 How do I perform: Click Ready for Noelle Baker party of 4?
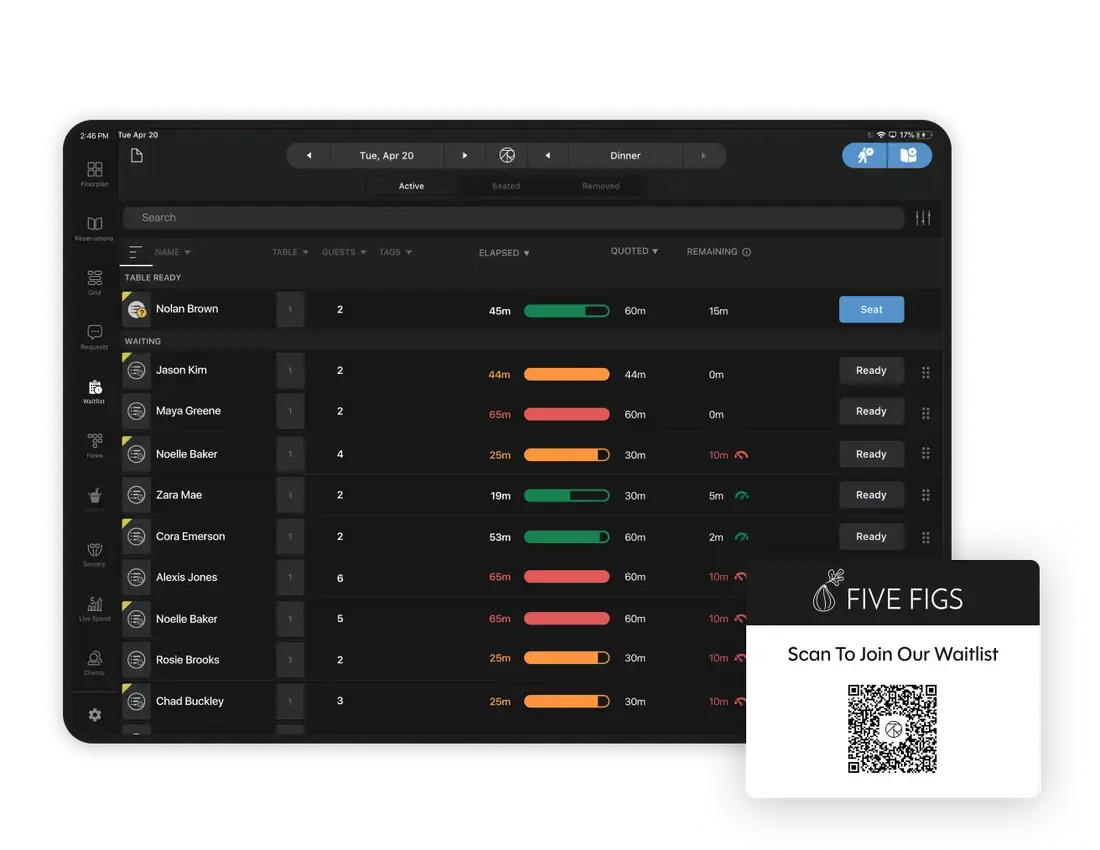pos(871,454)
